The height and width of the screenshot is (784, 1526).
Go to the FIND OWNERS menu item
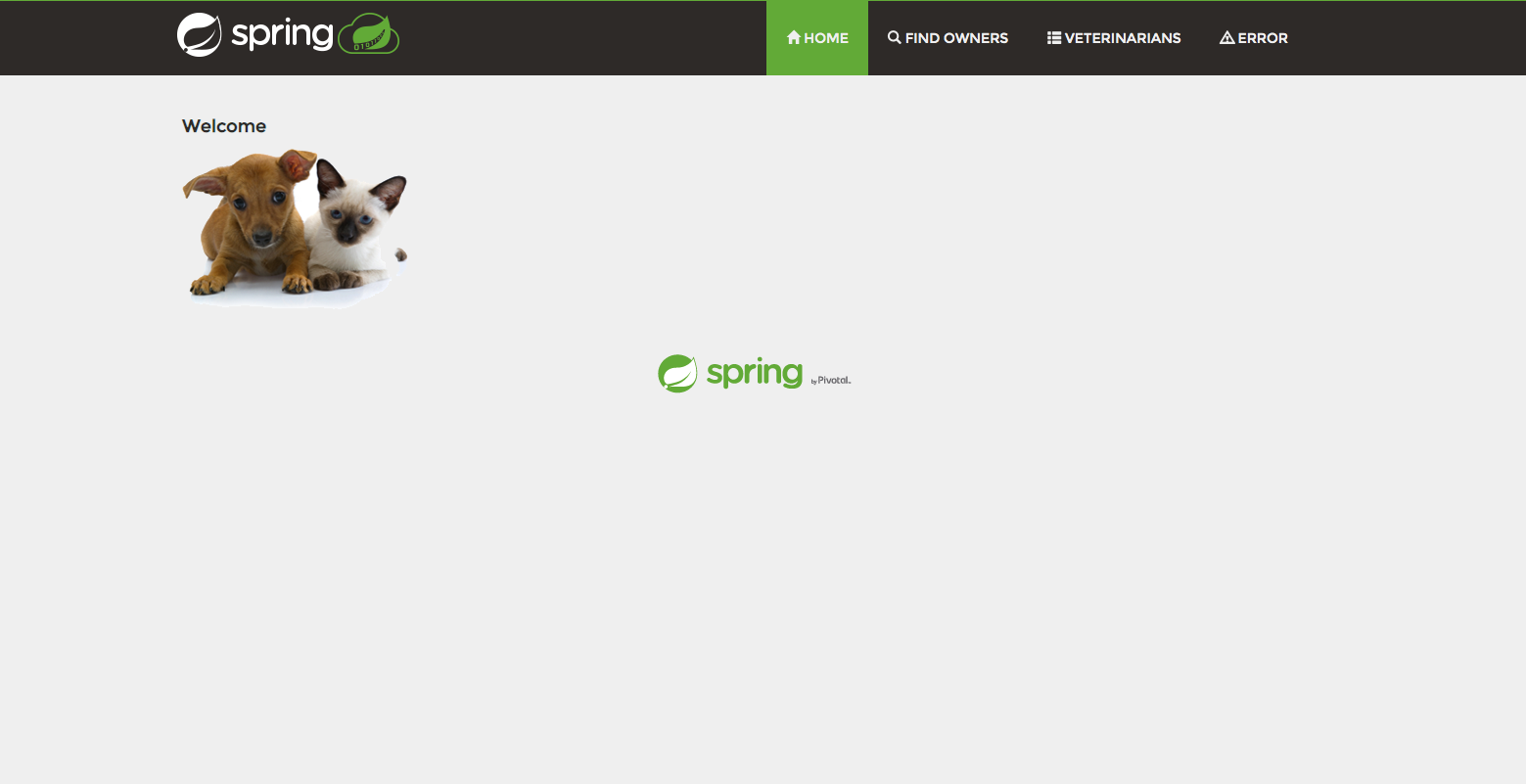tap(956, 38)
